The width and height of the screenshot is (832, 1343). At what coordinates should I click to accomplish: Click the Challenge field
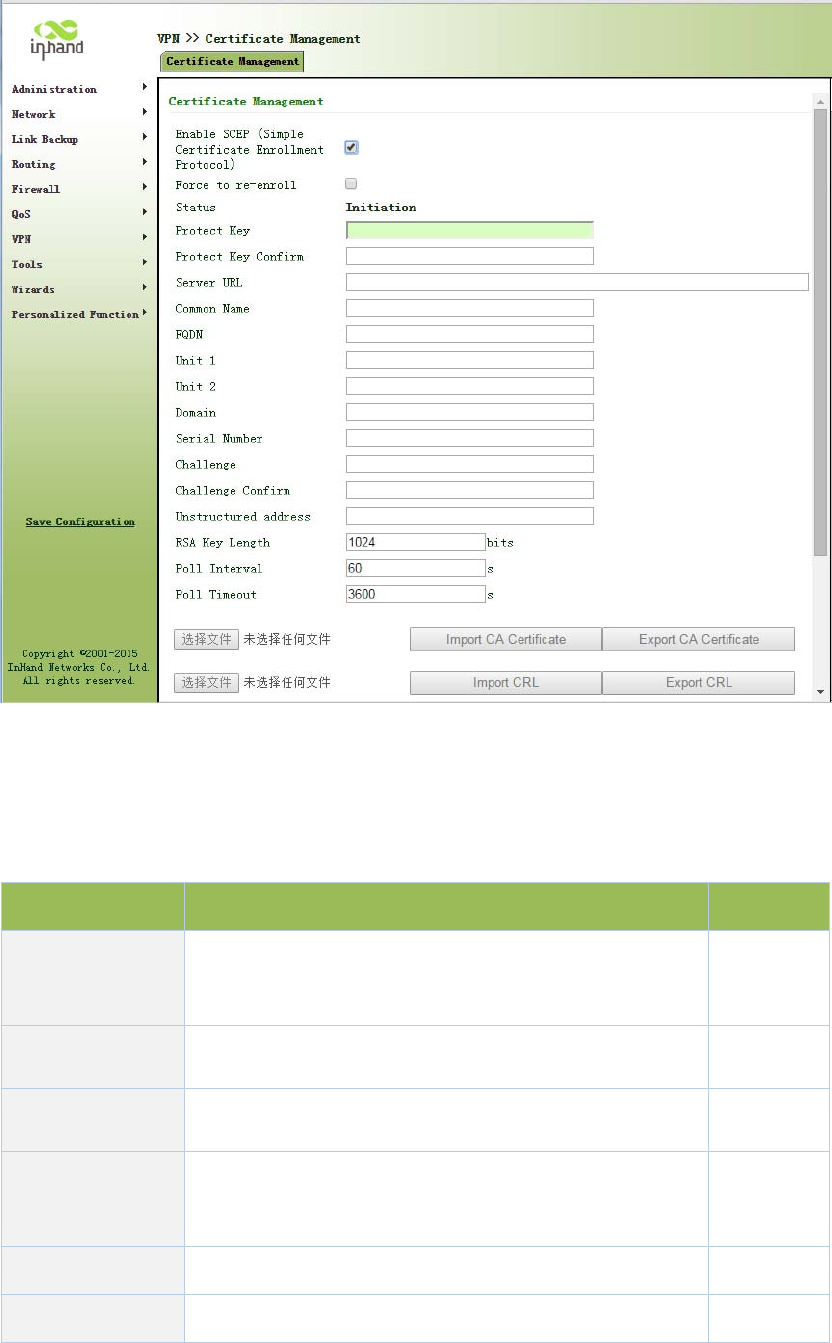click(x=470, y=464)
